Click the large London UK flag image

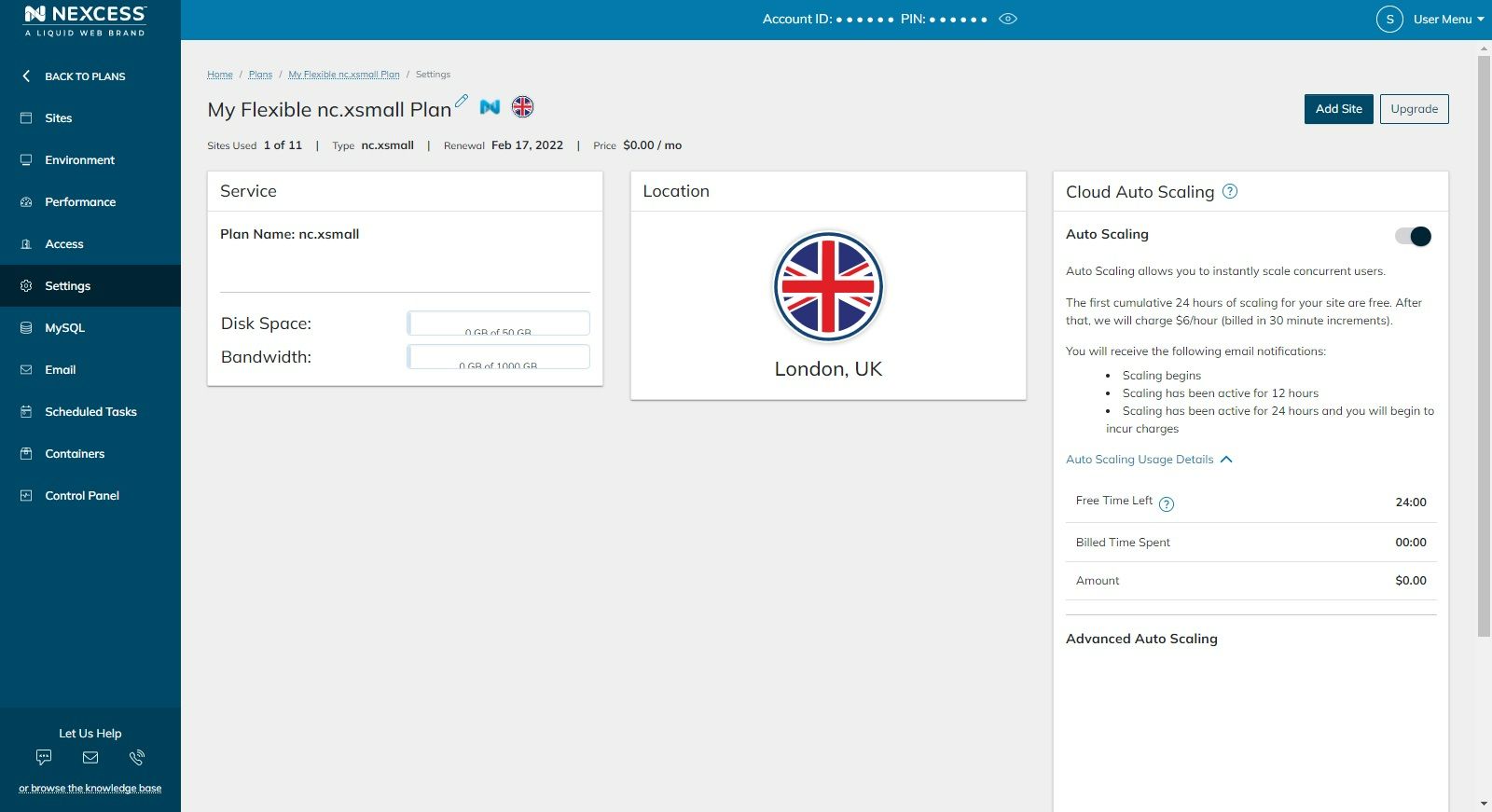tap(828, 286)
